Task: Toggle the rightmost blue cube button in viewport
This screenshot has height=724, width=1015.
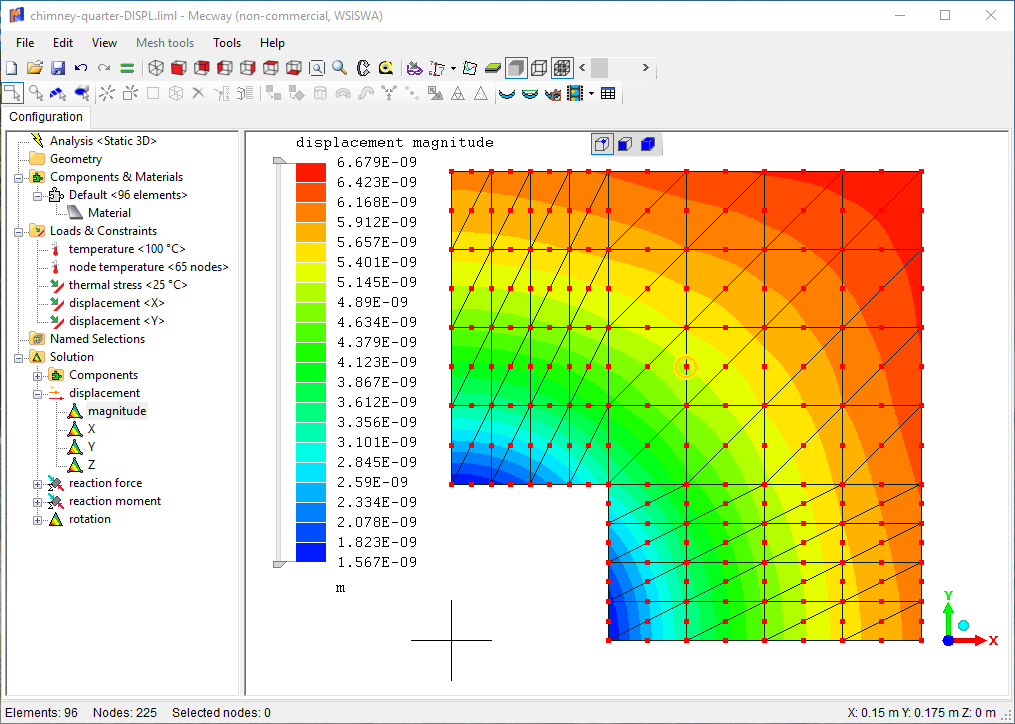Action: (648, 144)
